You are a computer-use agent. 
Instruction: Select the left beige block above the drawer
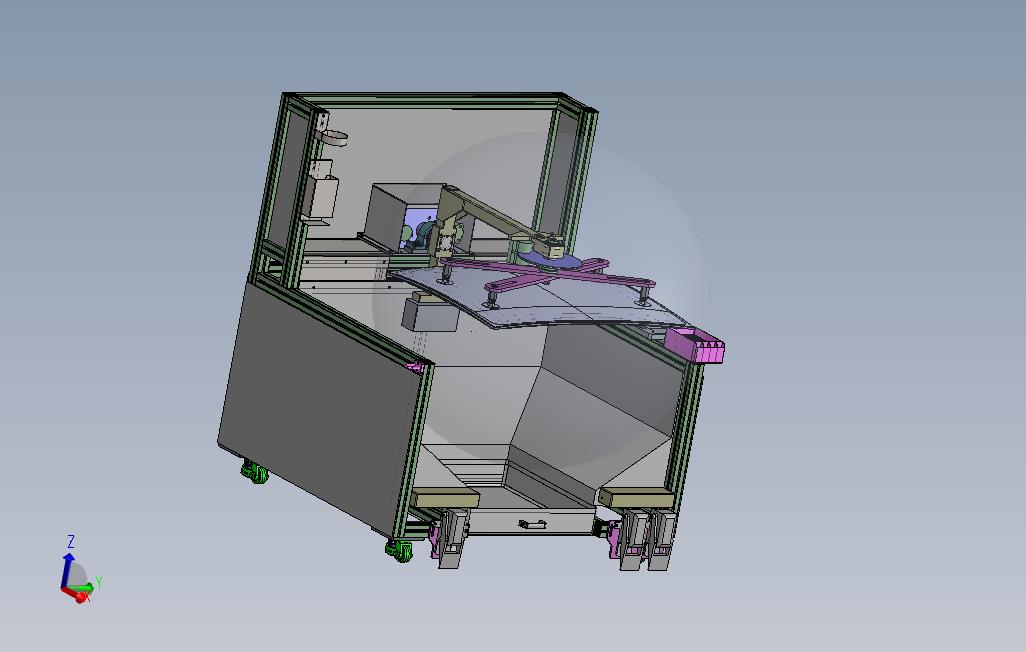pos(445,498)
